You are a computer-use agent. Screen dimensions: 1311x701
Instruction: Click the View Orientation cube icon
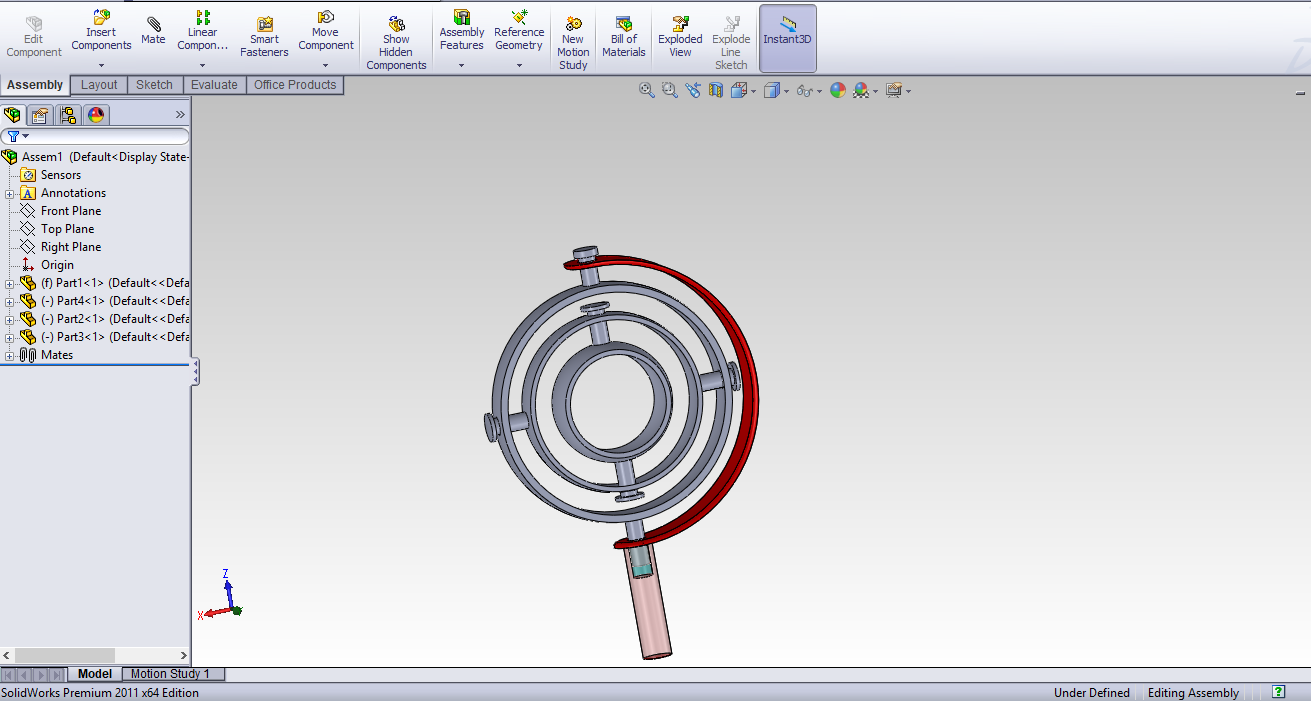(739, 90)
